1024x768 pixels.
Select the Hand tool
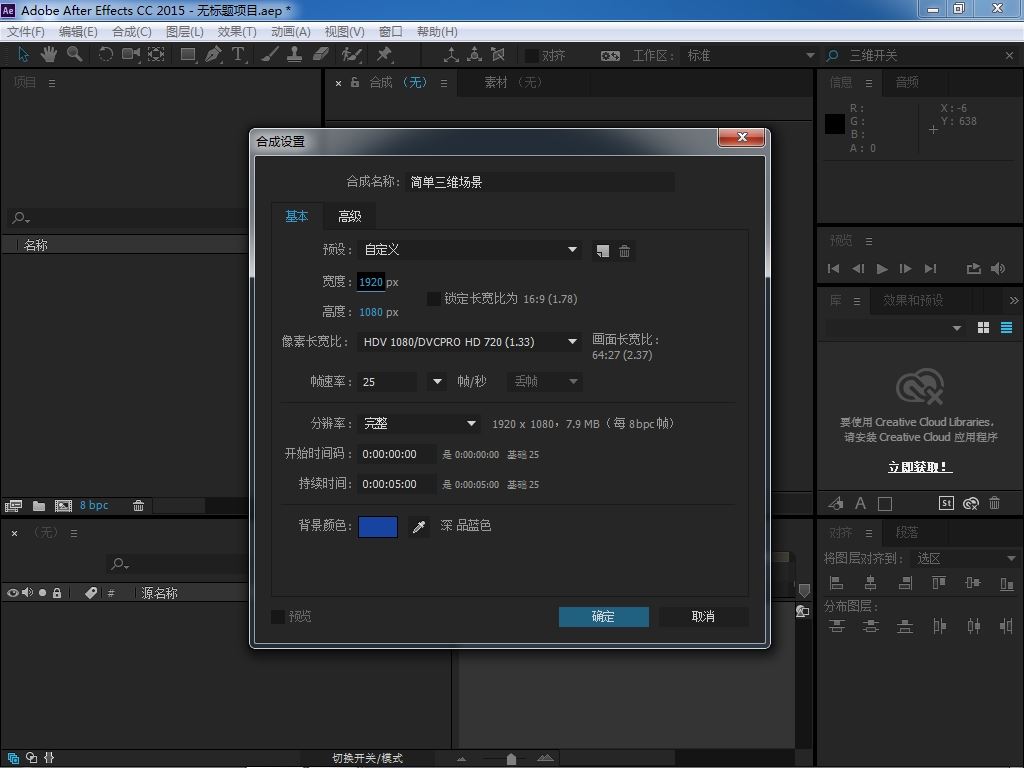[48, 55]
